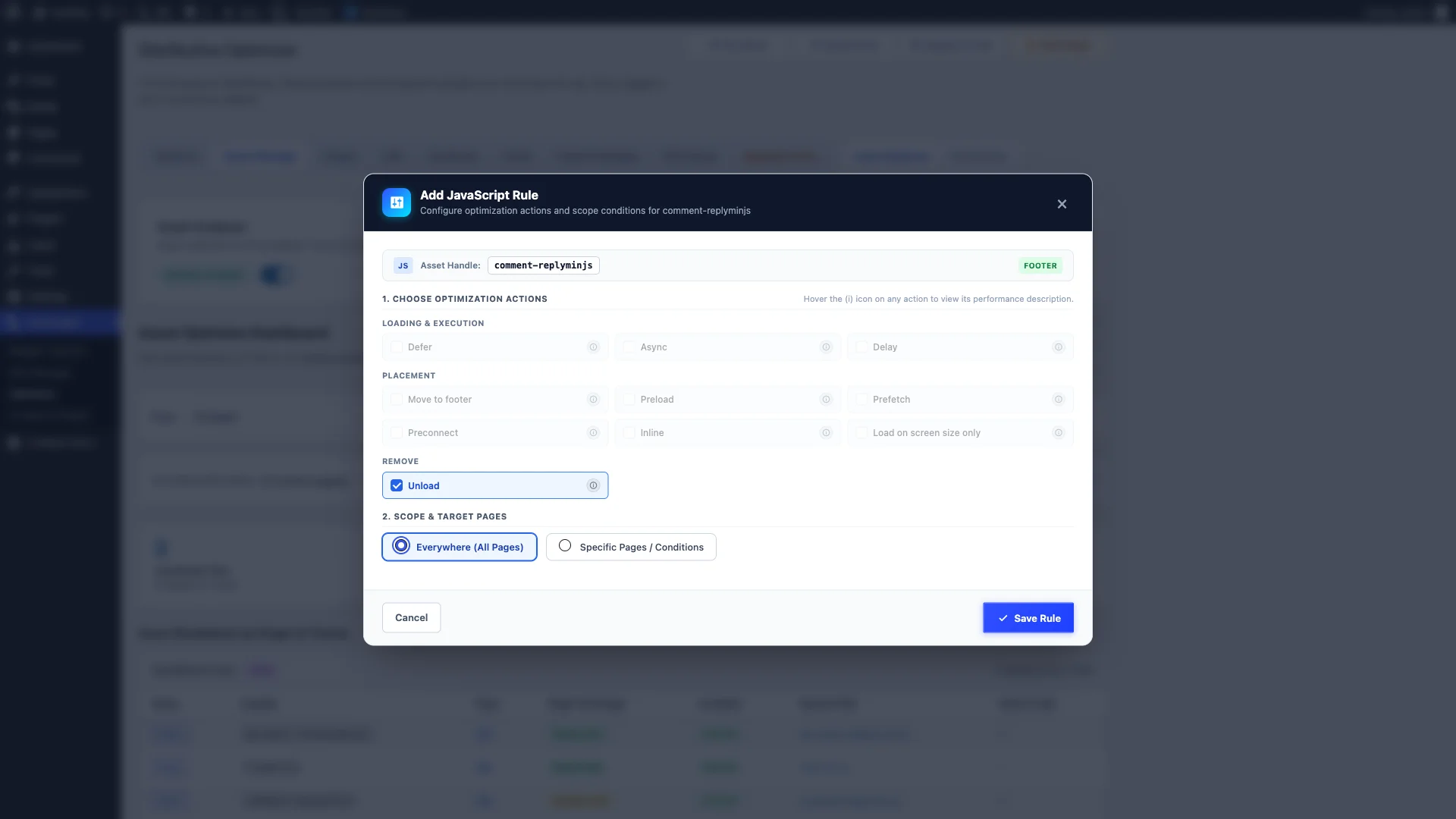1456x819 pixels.
Task: Open the Preconnect action info icon
Action: click(x=593, y=433)
